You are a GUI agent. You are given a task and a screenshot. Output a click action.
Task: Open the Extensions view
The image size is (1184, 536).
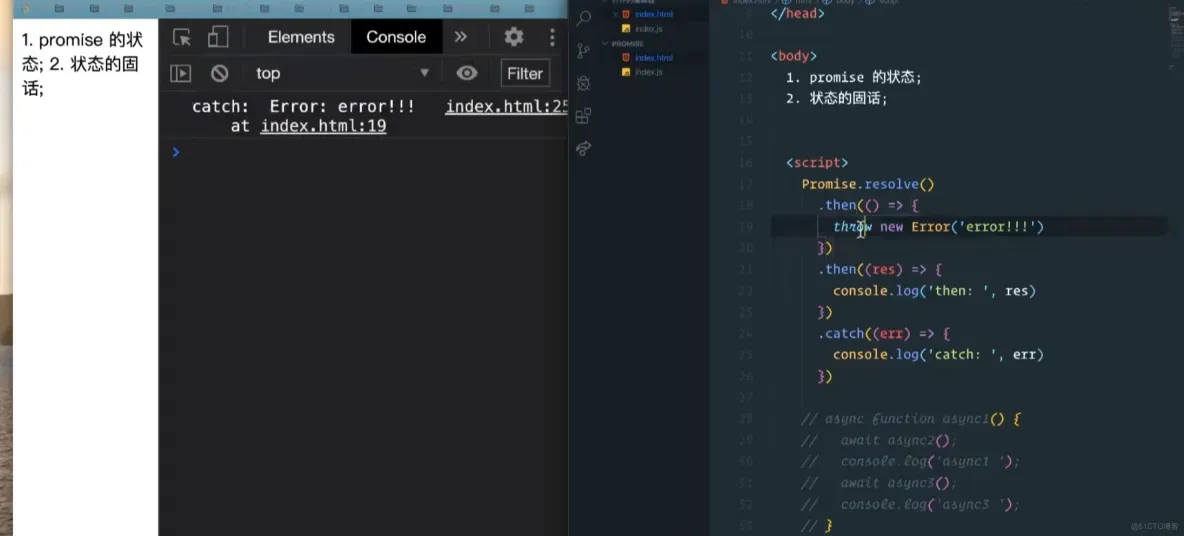(x=583, y=116)
